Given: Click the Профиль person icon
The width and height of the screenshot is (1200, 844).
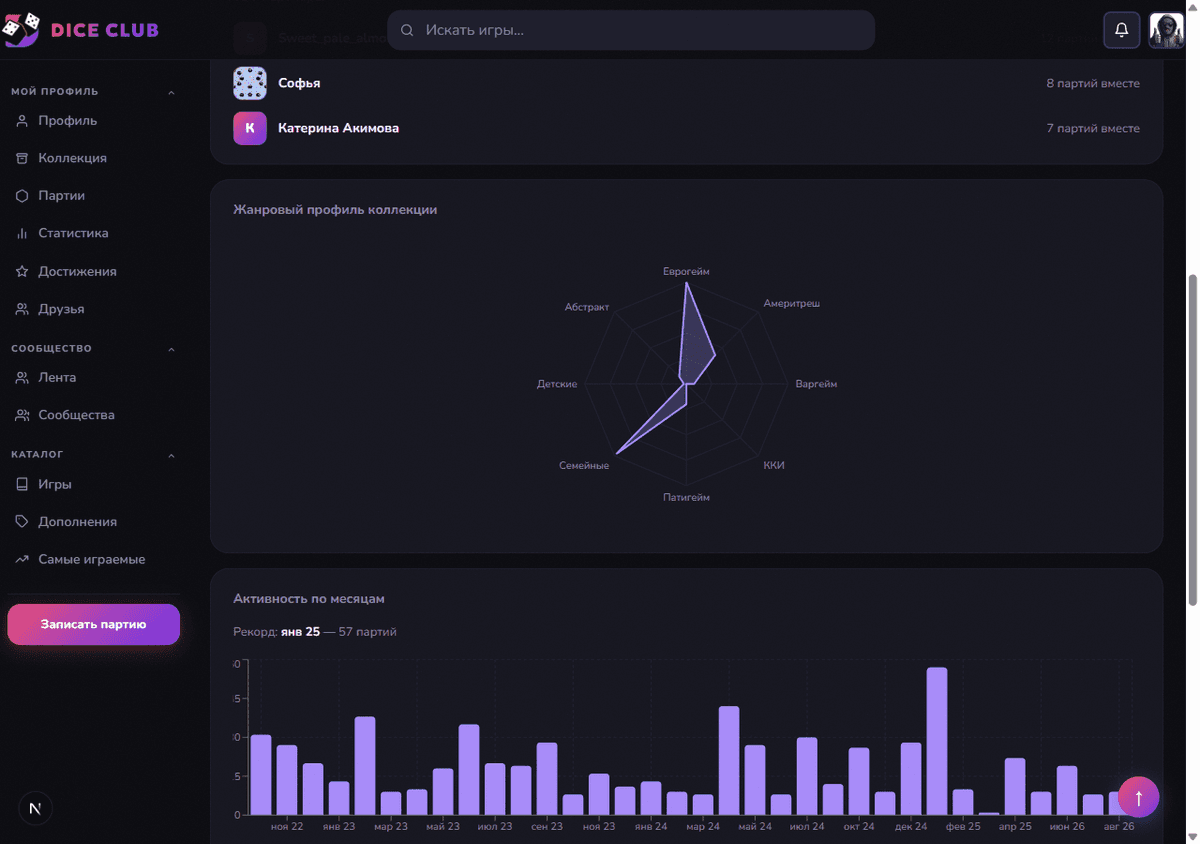Looking at the screenshot, I should [22, 121].
